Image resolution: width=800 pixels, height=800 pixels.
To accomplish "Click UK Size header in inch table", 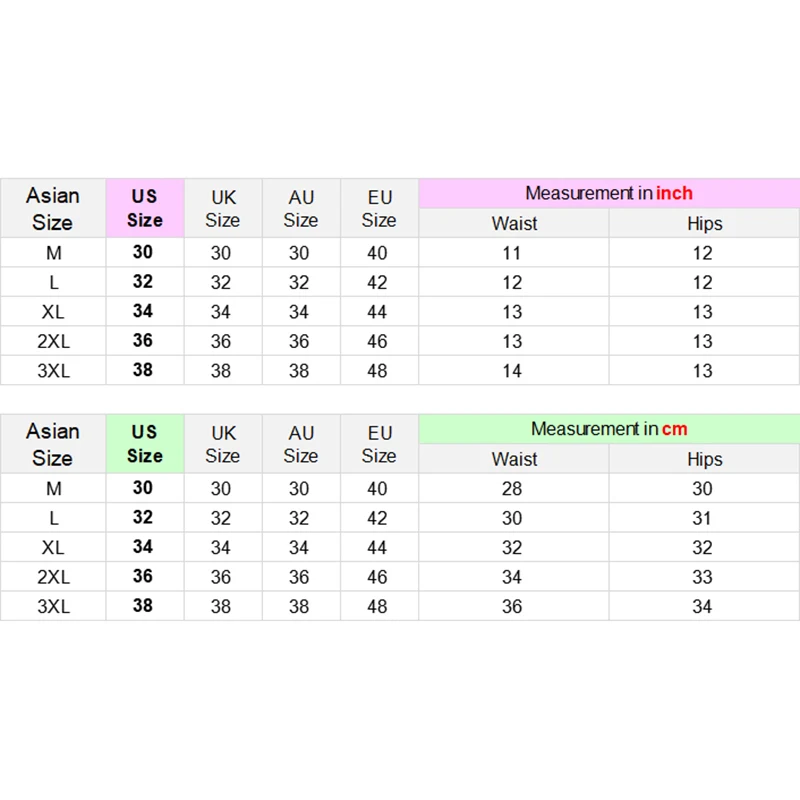I will 223,208.
